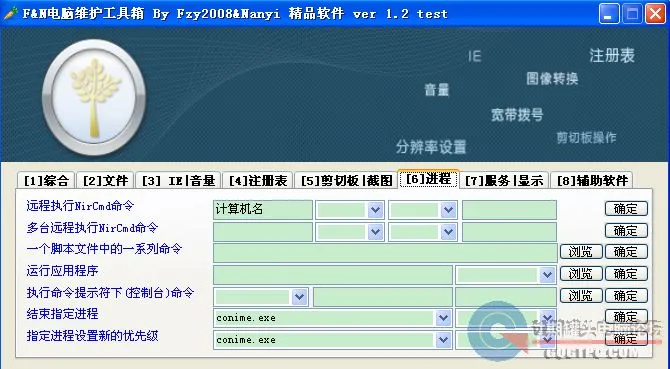This screenshot has height=369, width=670.
Task: Click the golden tree logo emblem
Action: pos(94,97)
